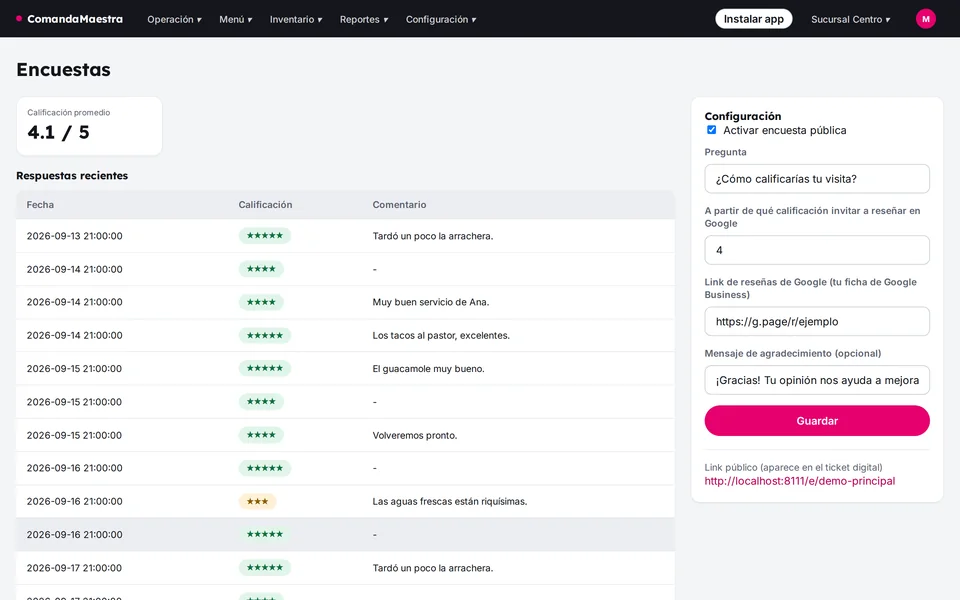
Task: Click the Encuestas page title
Action: click(63, 70)
